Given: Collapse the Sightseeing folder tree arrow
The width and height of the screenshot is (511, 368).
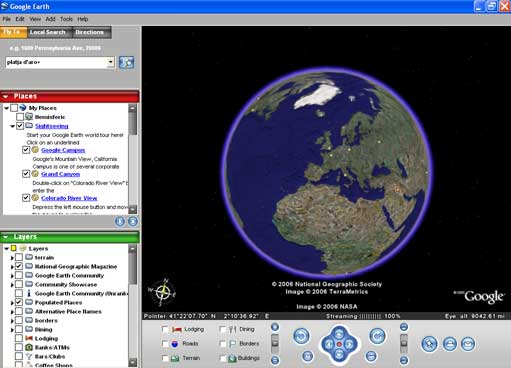Looking at the screenshot, I should 12,126.
